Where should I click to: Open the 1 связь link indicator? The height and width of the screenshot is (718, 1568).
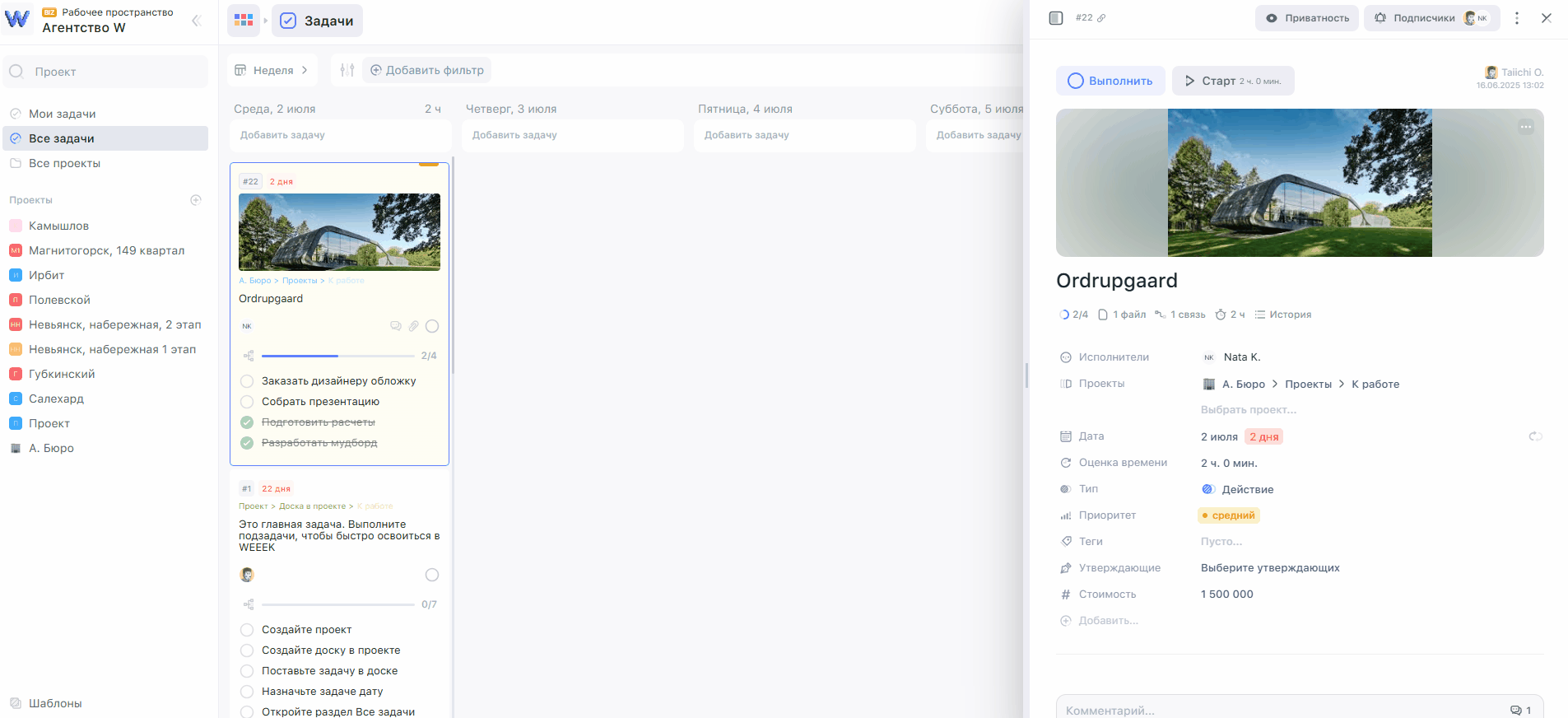point(1179,315)
